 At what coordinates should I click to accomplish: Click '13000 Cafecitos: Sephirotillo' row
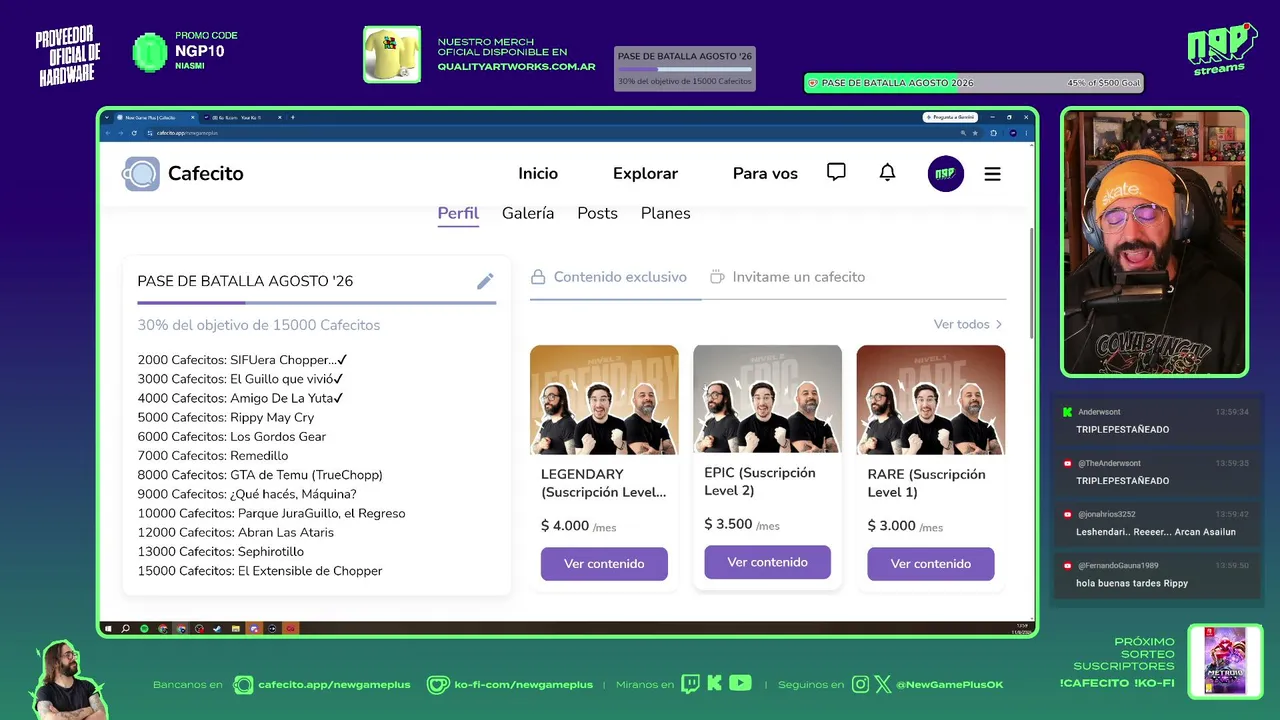pos(221,551)
